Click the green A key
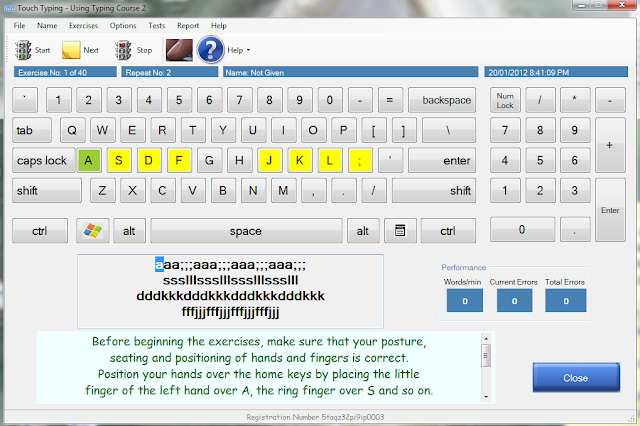The image size is (640, 426). click(89, 160)
